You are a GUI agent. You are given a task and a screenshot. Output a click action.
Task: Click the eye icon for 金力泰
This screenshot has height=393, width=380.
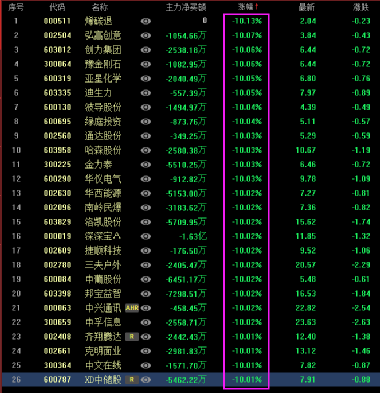146,165
